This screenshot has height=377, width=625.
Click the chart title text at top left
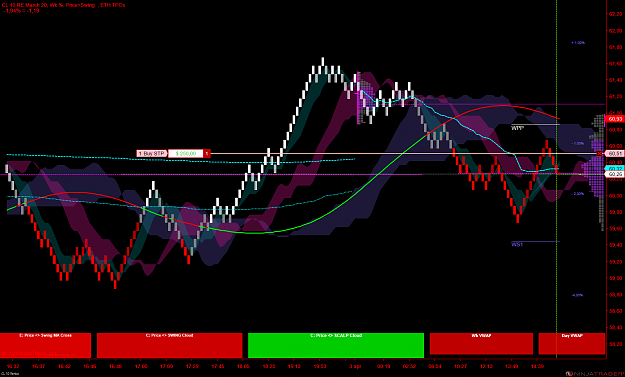click(64, 5)
